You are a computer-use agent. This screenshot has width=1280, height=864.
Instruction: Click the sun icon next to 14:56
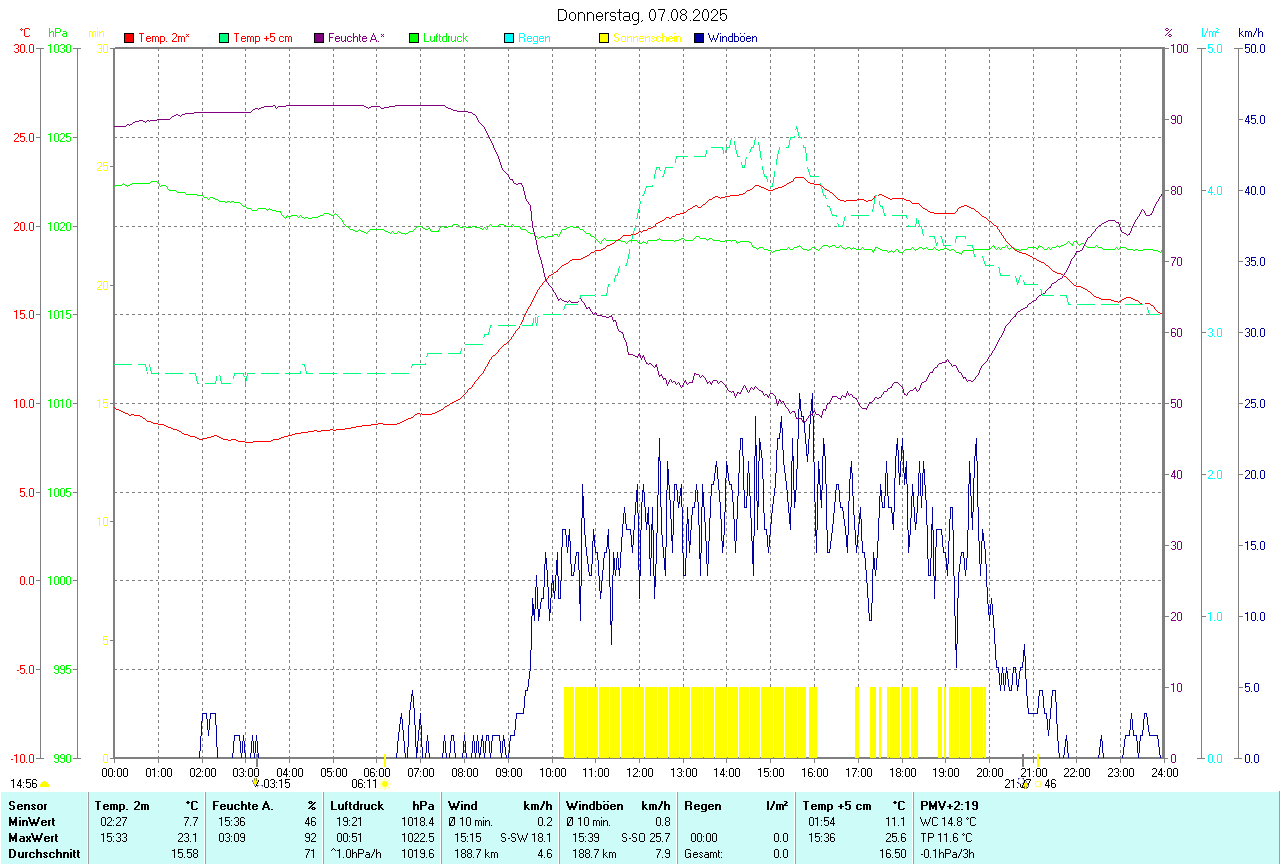44,785
